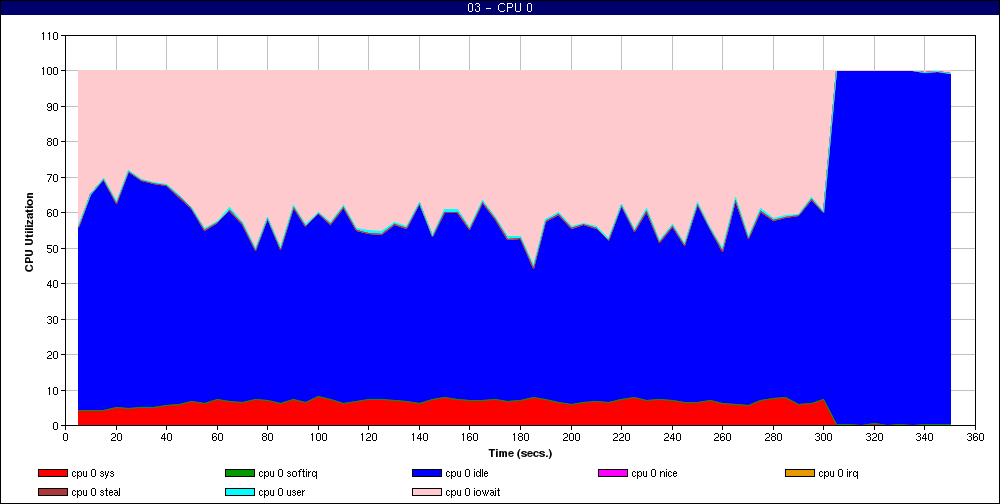Click the 360 tick label on the x-axis
Image resolution: width=1000 pixels, height=504 pixels.
pyautogui.click(x=975, y=437)
